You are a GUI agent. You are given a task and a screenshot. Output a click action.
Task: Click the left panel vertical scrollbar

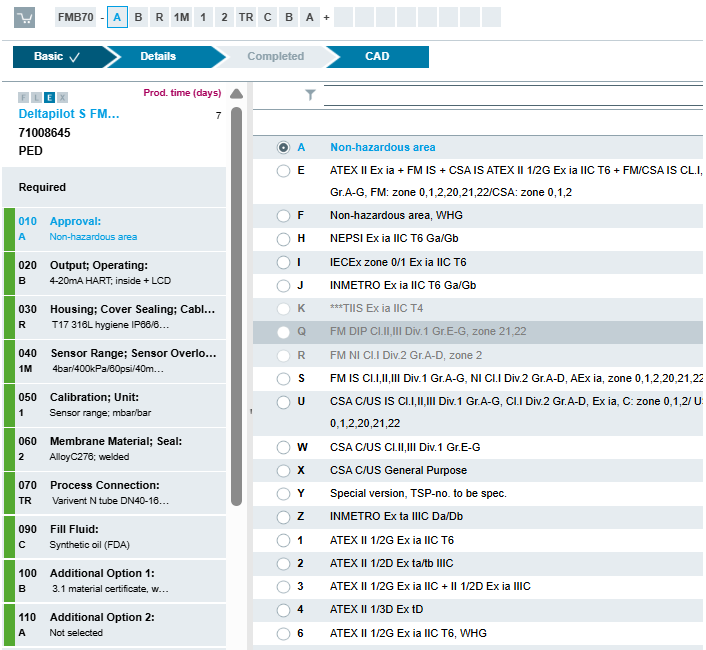(236, 300)
